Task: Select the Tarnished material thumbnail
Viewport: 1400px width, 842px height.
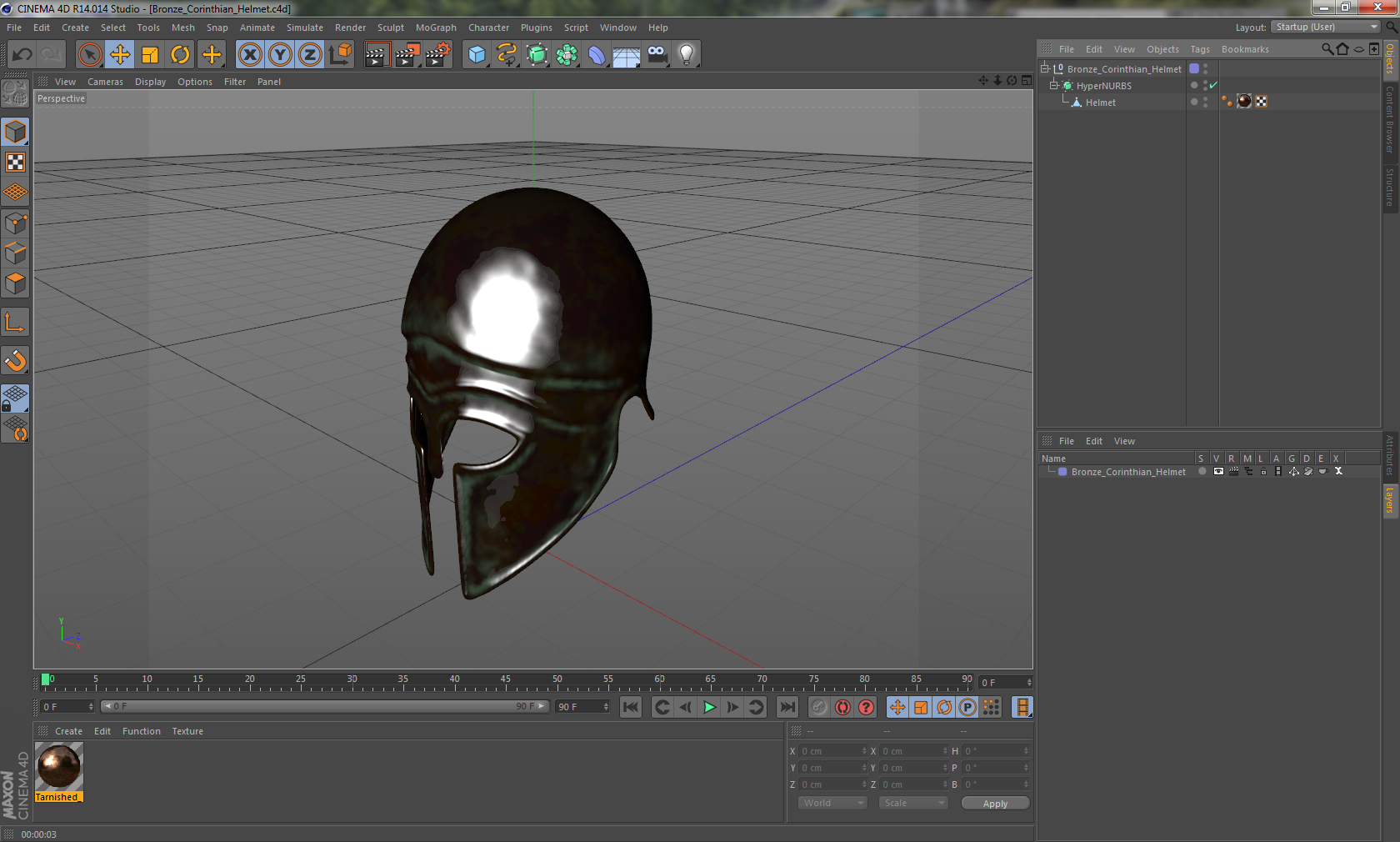Action: pyautogui.click(x=59, y=766)
